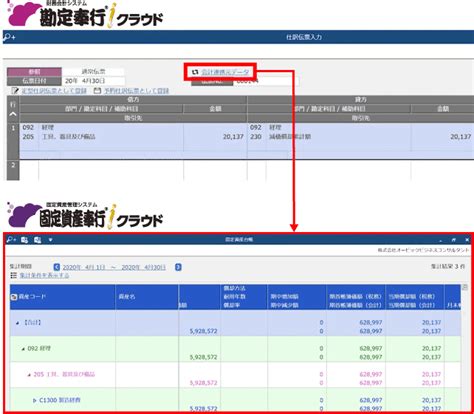Open the 会計連携元データ link
Viewport: 474px width, 414px height.
[x=225, y=72]
